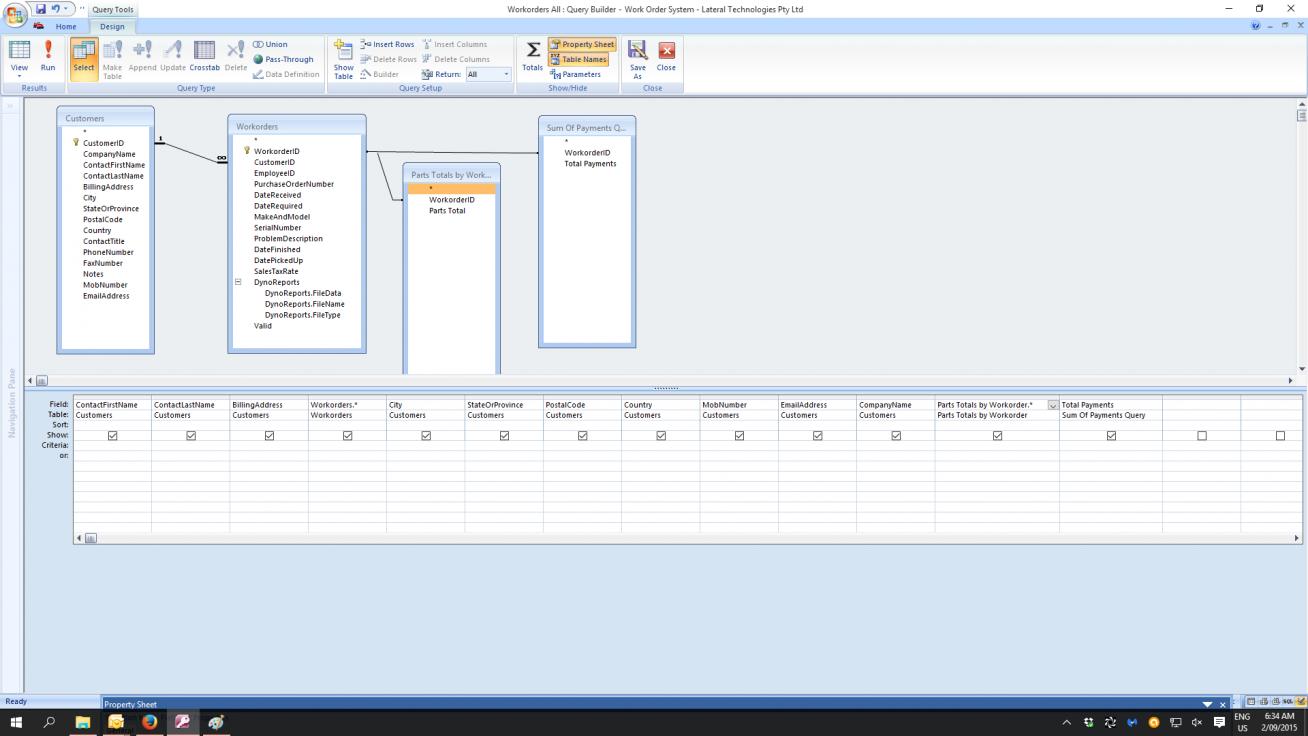The width and height of the screenshot is (1308, 736).
Task: Open the Action Center notification icon
Action: pyautogui.click(x=1219, y=722)
